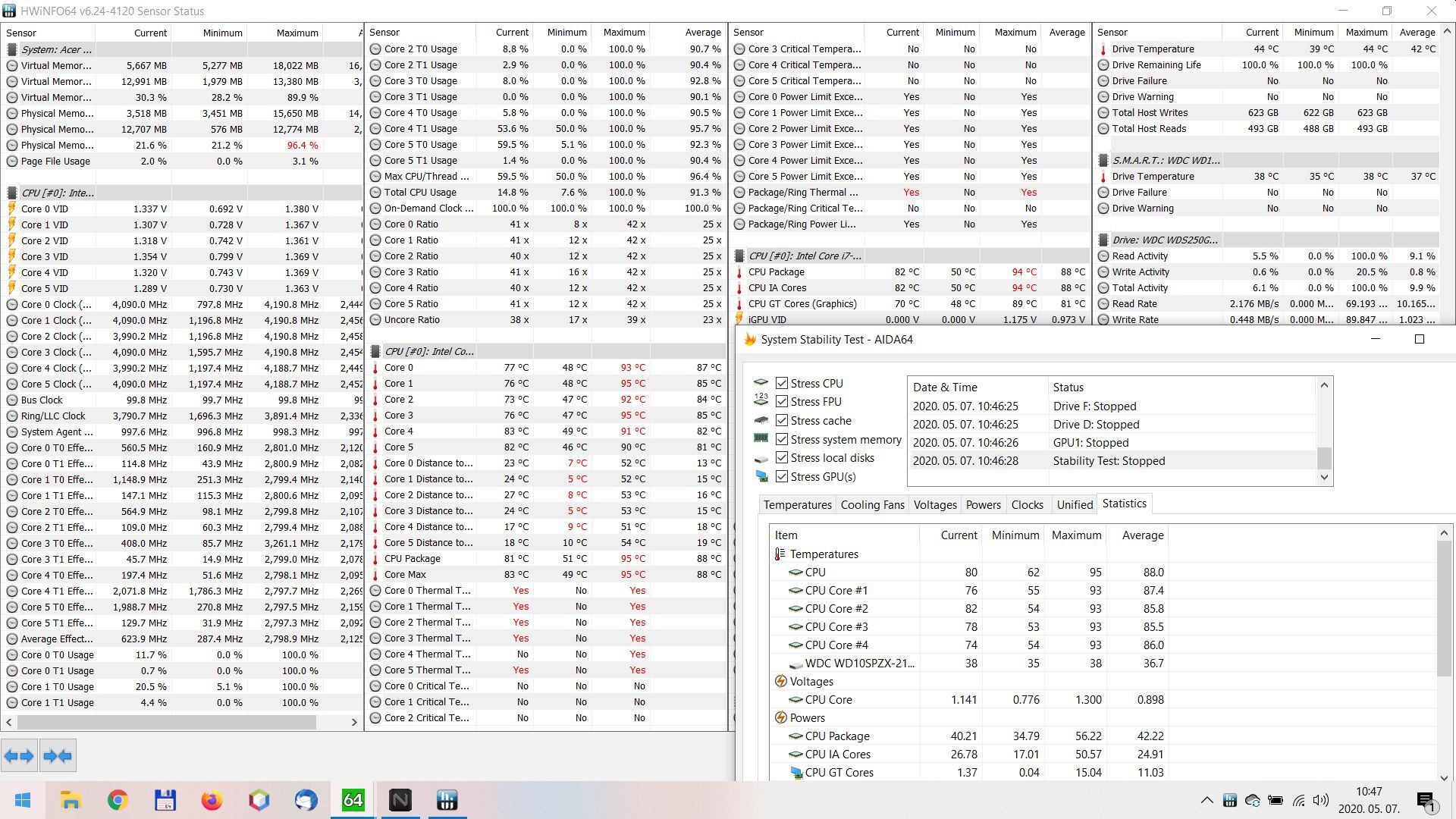This screenshot has height=819, width=1456.
Task: Click the Item column header in AIDA64 statistics
Action: [x=844, y=535]
